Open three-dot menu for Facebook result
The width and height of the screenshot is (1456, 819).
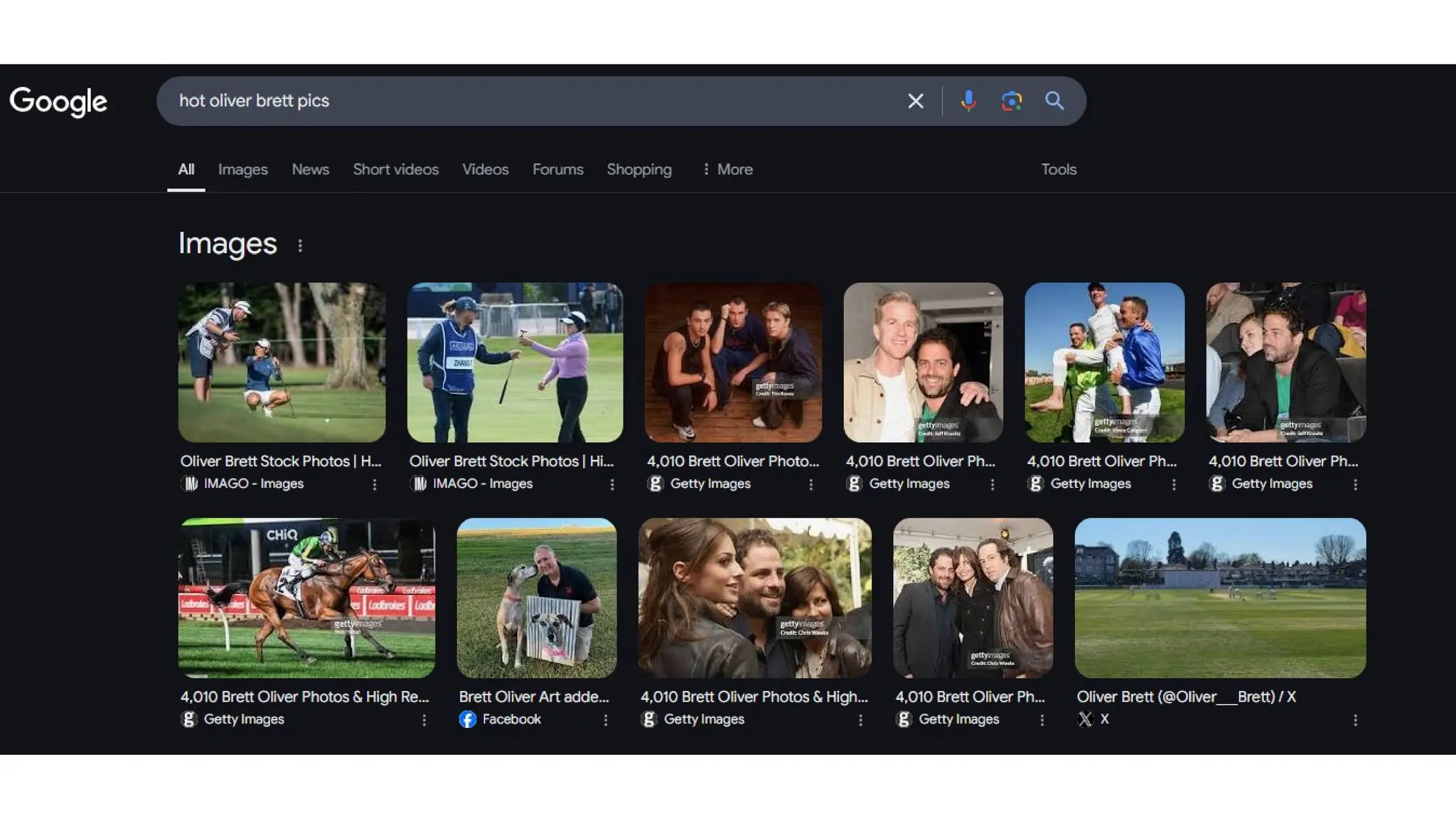(606, 720)
